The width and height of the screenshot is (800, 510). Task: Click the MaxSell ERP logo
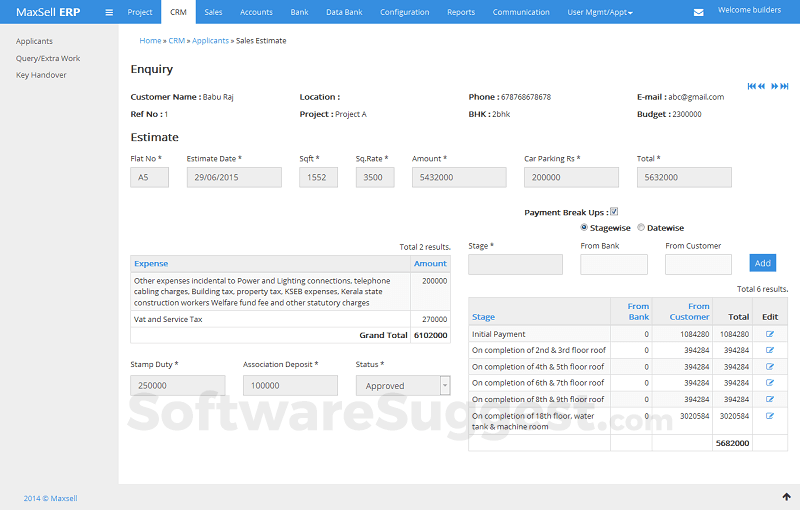pyautogui.click(x=48, y=12)
